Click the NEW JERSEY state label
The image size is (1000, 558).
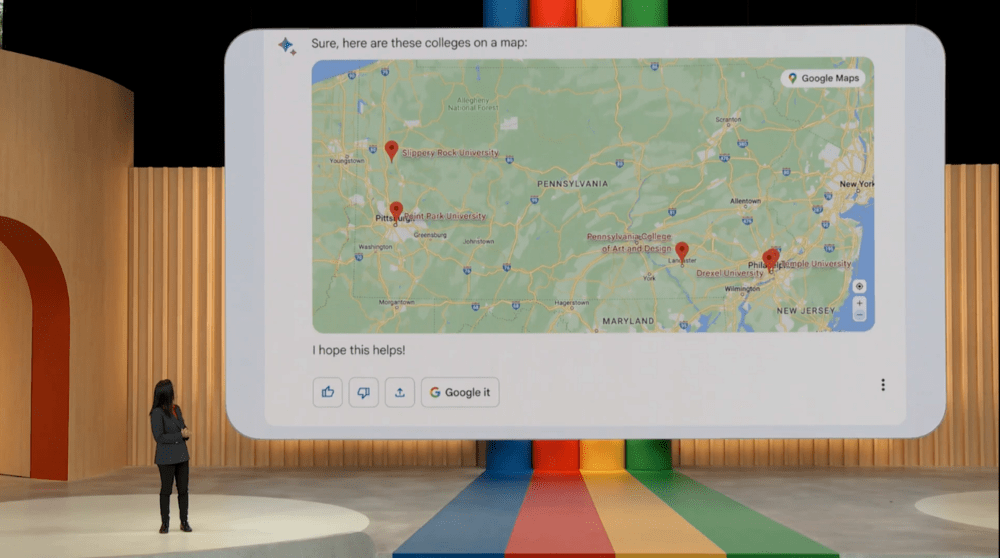click(x=805, y=311)
